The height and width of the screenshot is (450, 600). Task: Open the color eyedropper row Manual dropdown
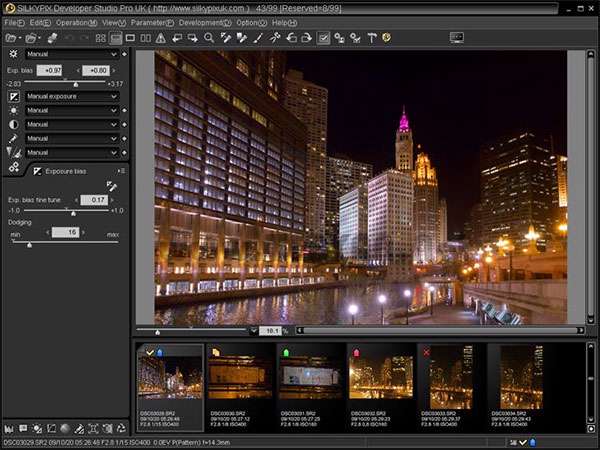click(x=72, y=139)
